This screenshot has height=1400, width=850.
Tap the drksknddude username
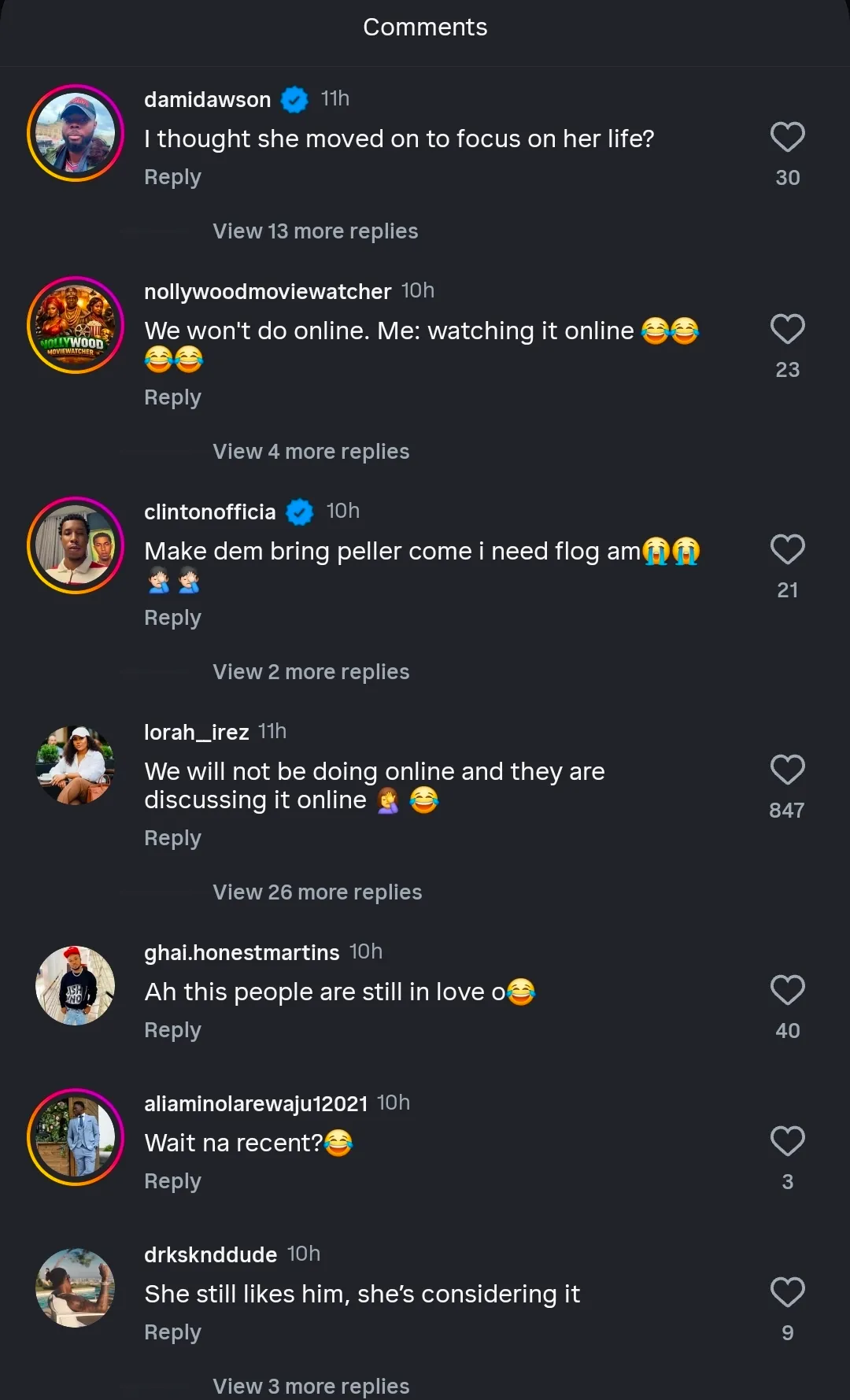tap(210, 1254)
